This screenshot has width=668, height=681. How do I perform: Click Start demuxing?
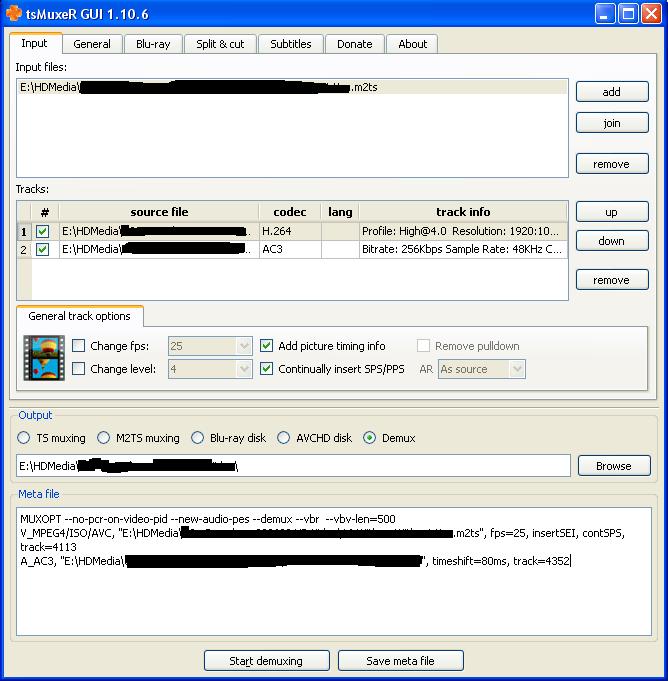(x=267, y=661)
